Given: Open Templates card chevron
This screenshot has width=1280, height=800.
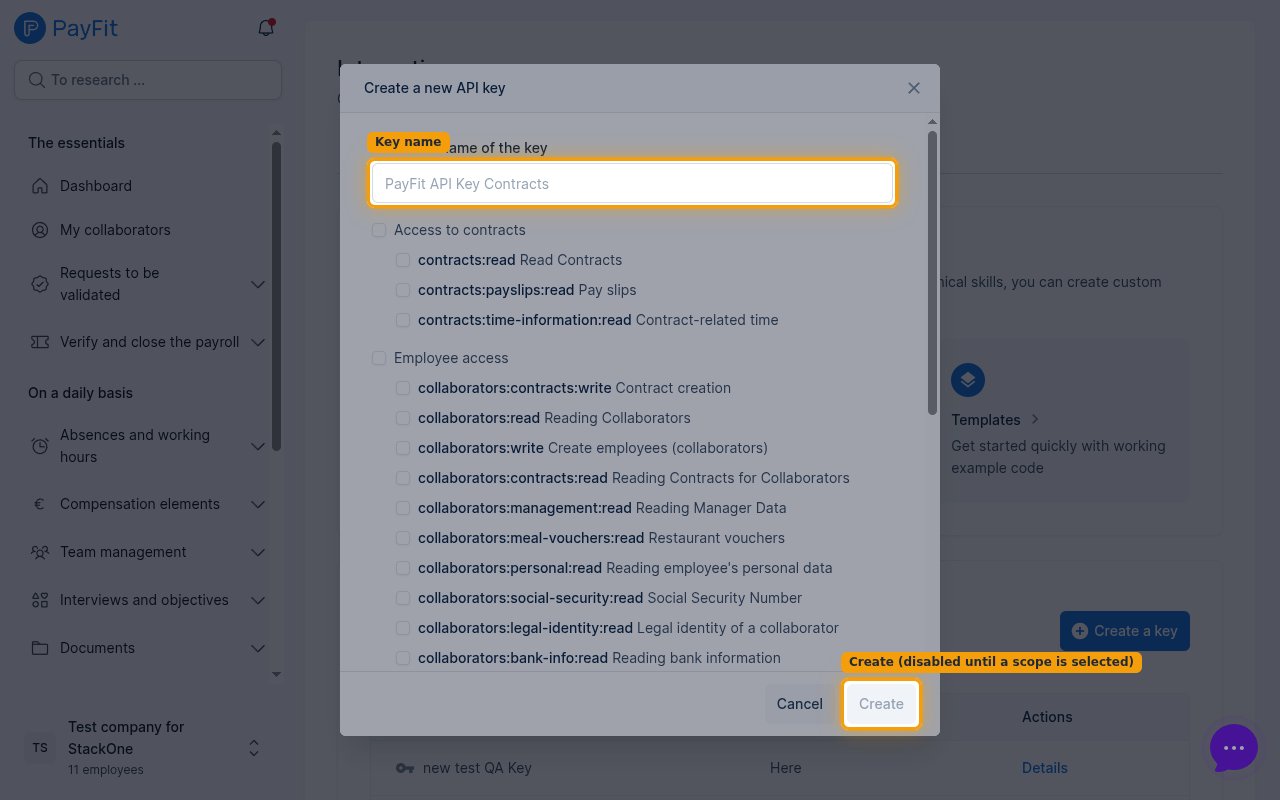Looking at the screenshot, I should (1035, 420).
